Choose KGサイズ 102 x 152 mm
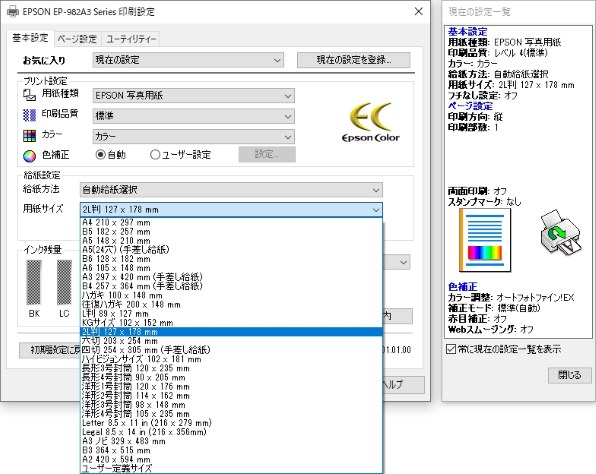 coord(231,323)
